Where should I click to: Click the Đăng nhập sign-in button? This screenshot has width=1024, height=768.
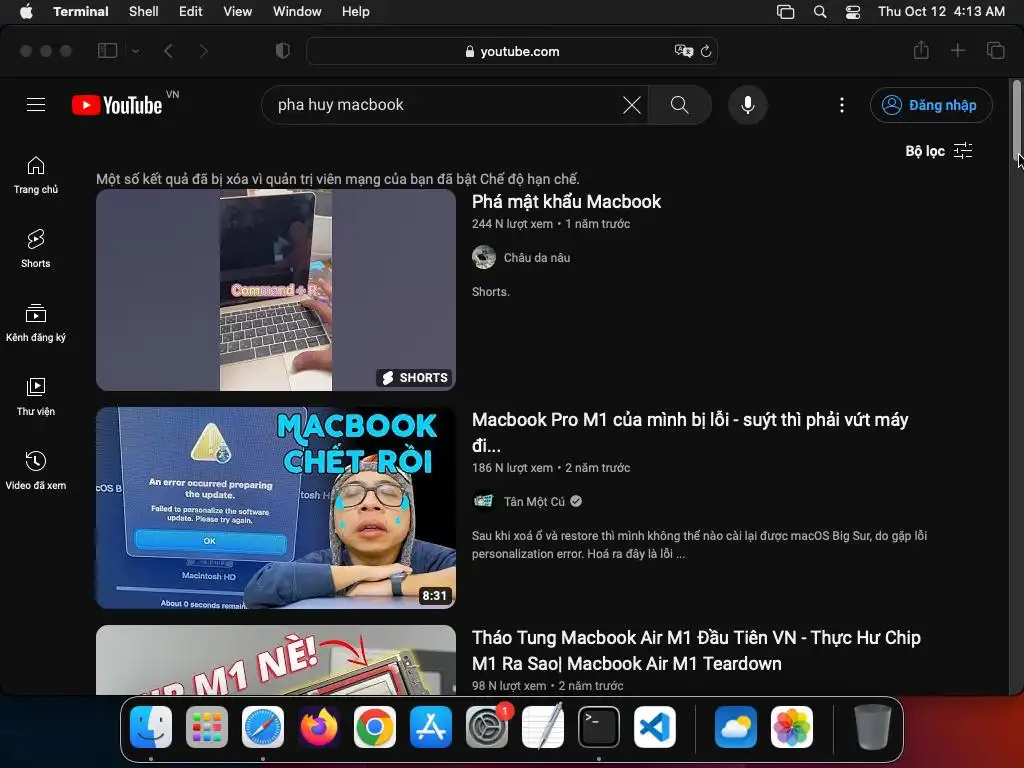point(931,105)
